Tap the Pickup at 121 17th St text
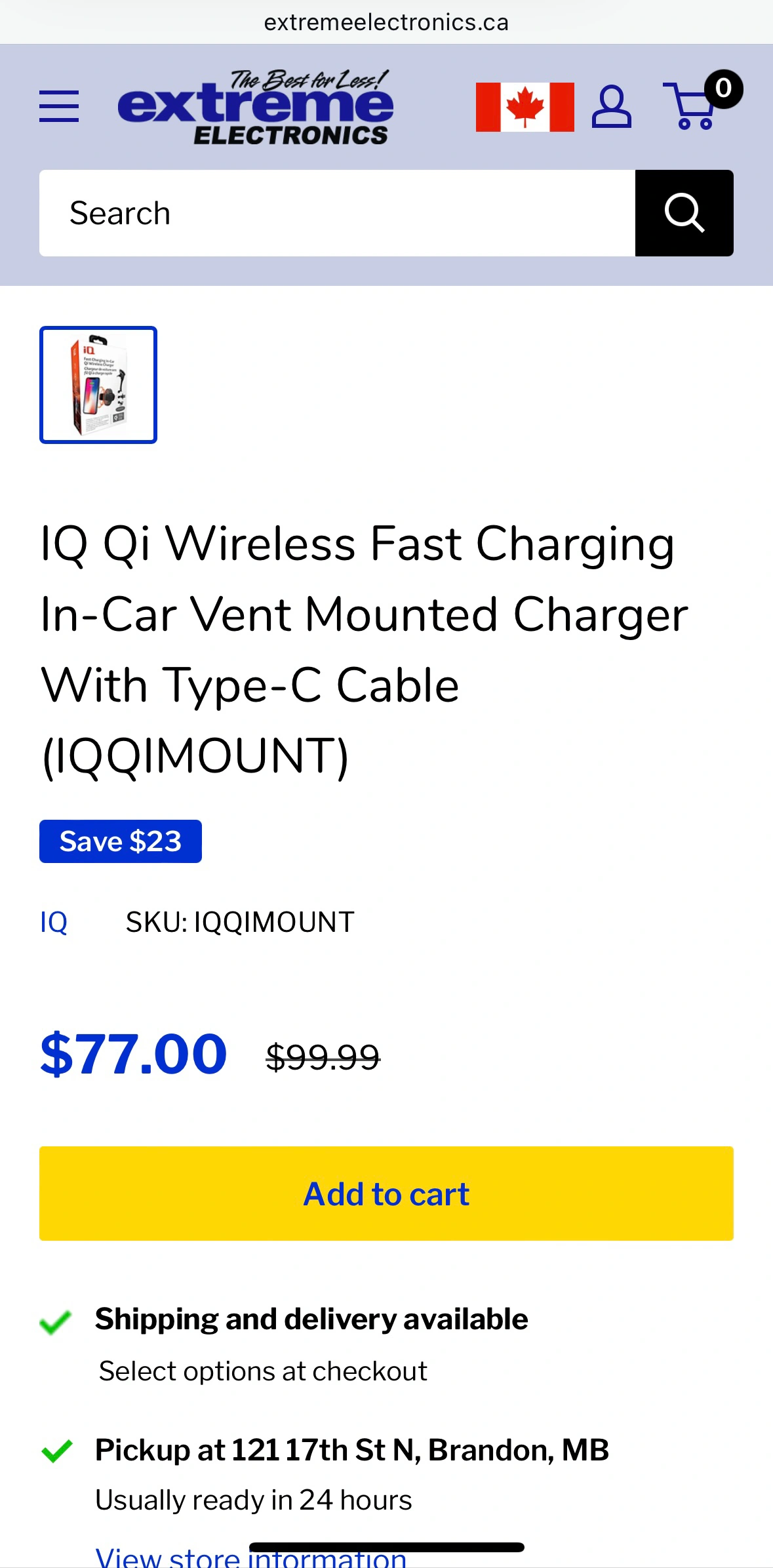Viewport: 773px width, 1568px height. (352, 1450)
